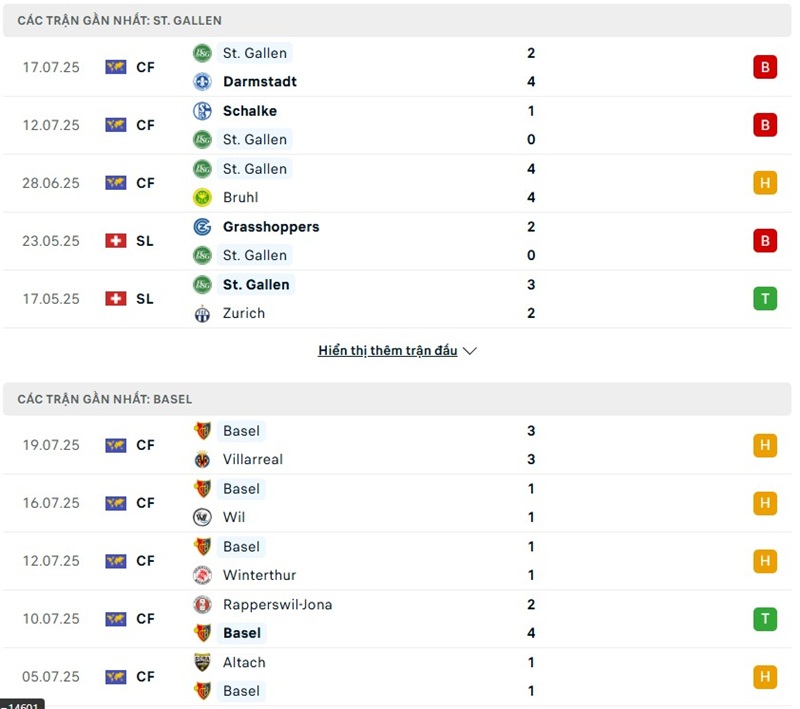Click the Zurich team crest icon
800x709 pixels.
click(x=203, y=313)
